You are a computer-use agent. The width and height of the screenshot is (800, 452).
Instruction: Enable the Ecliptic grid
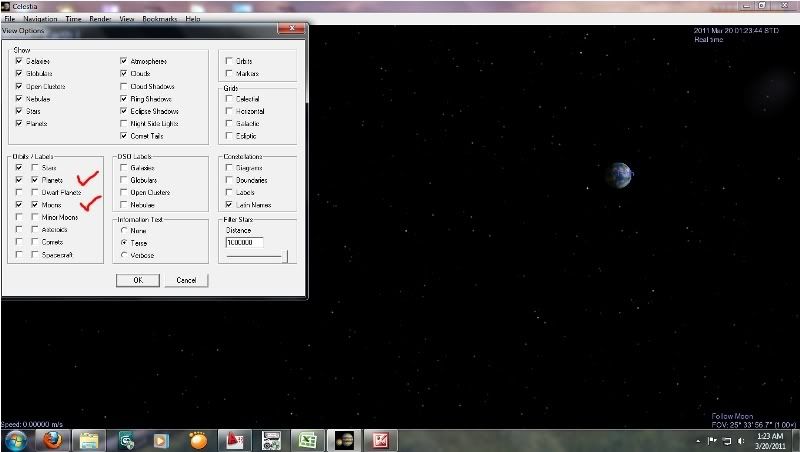pyautogui.click(x=229, y=136)
